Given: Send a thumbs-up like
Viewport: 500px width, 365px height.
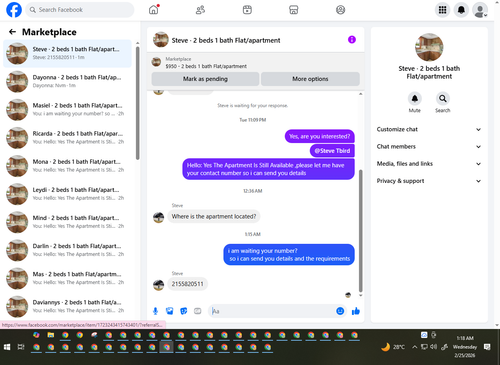Looking at the screenshot, I should (356, 311).
